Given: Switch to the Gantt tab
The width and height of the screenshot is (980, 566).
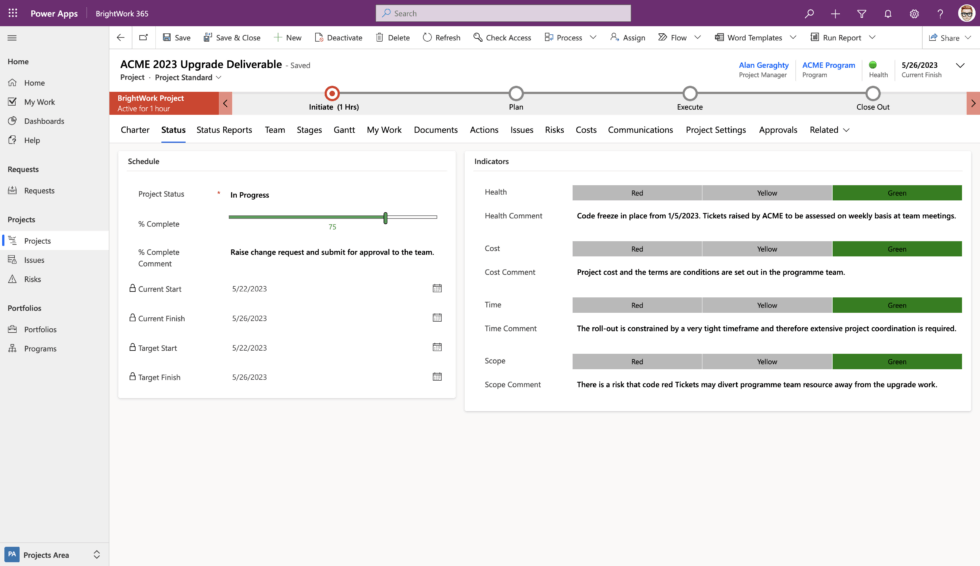Looking at the screenshot, I should (x=344, y=130).
